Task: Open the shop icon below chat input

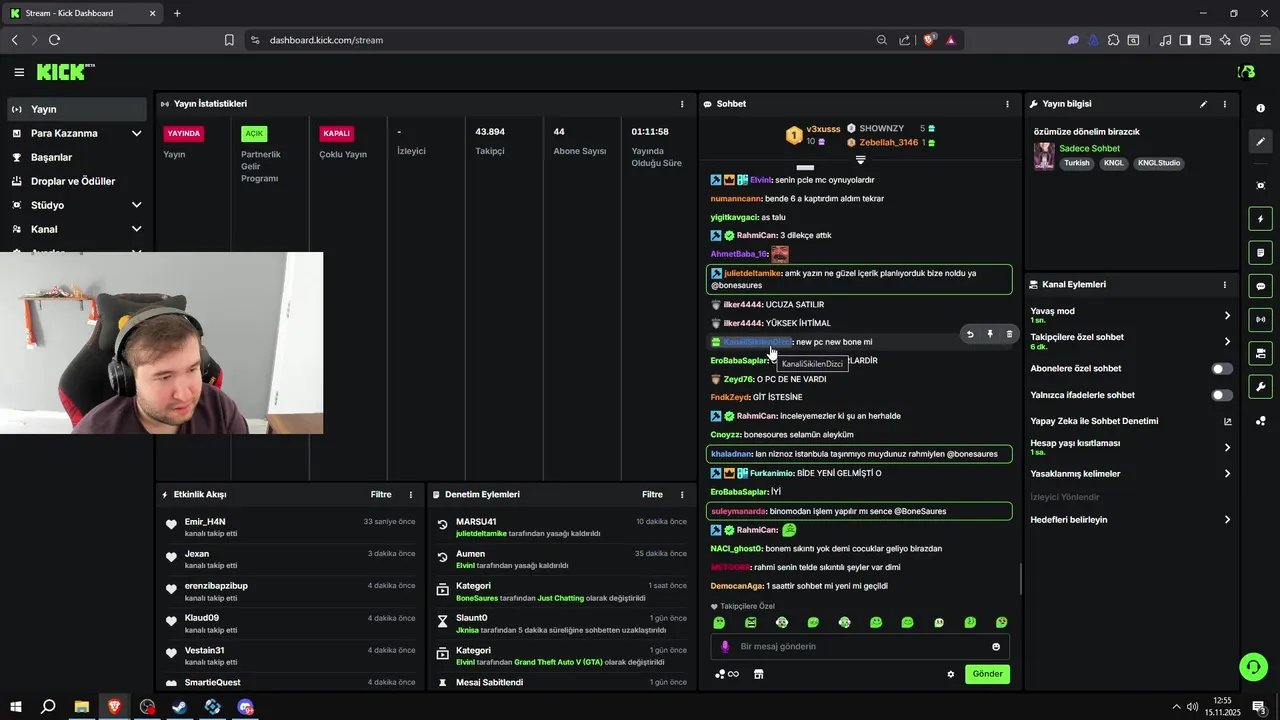Action: tap(758, 674)
